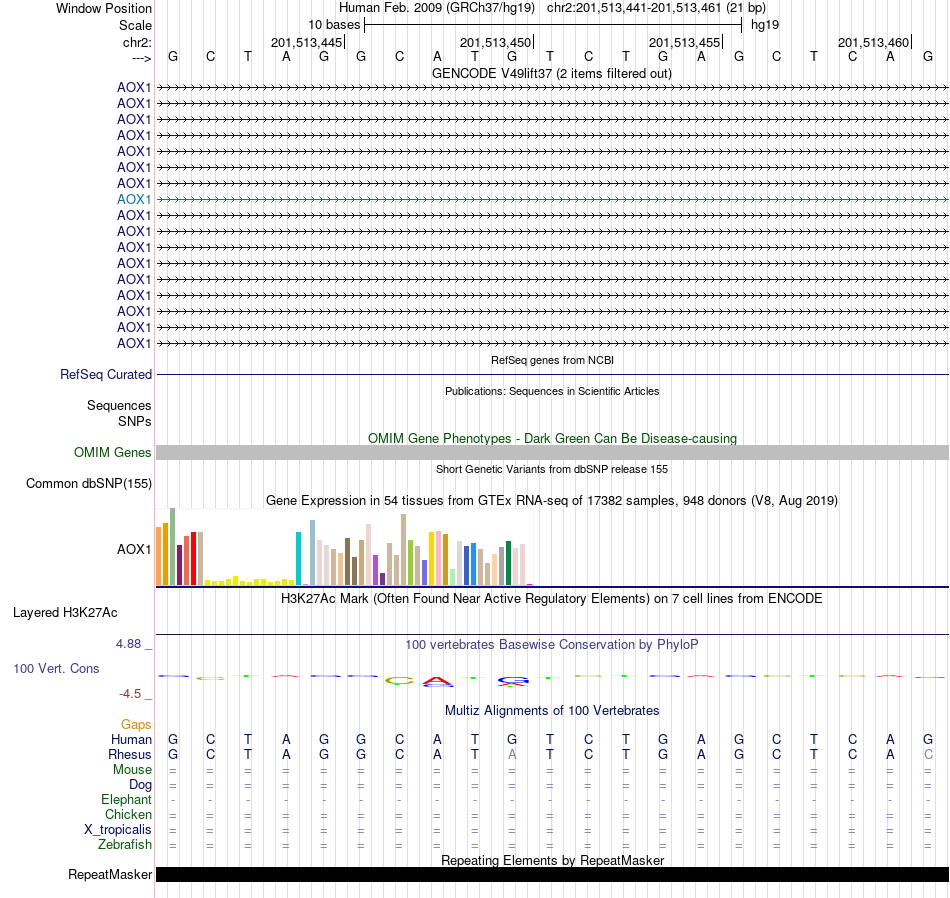Click the turquoise bar in the GTEx expression chart

(298, 558)
